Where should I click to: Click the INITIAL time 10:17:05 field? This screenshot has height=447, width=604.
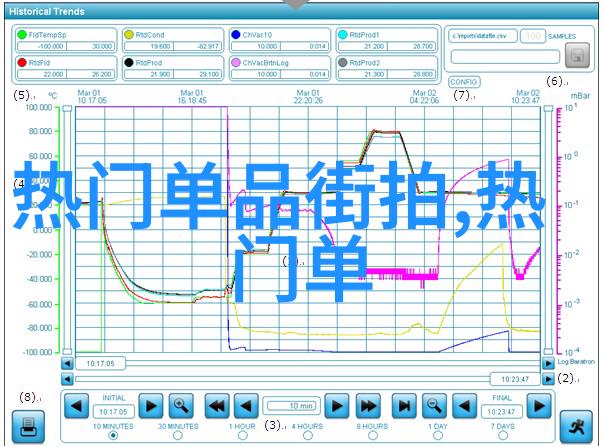pyautogui.click(x=113, y=412)
